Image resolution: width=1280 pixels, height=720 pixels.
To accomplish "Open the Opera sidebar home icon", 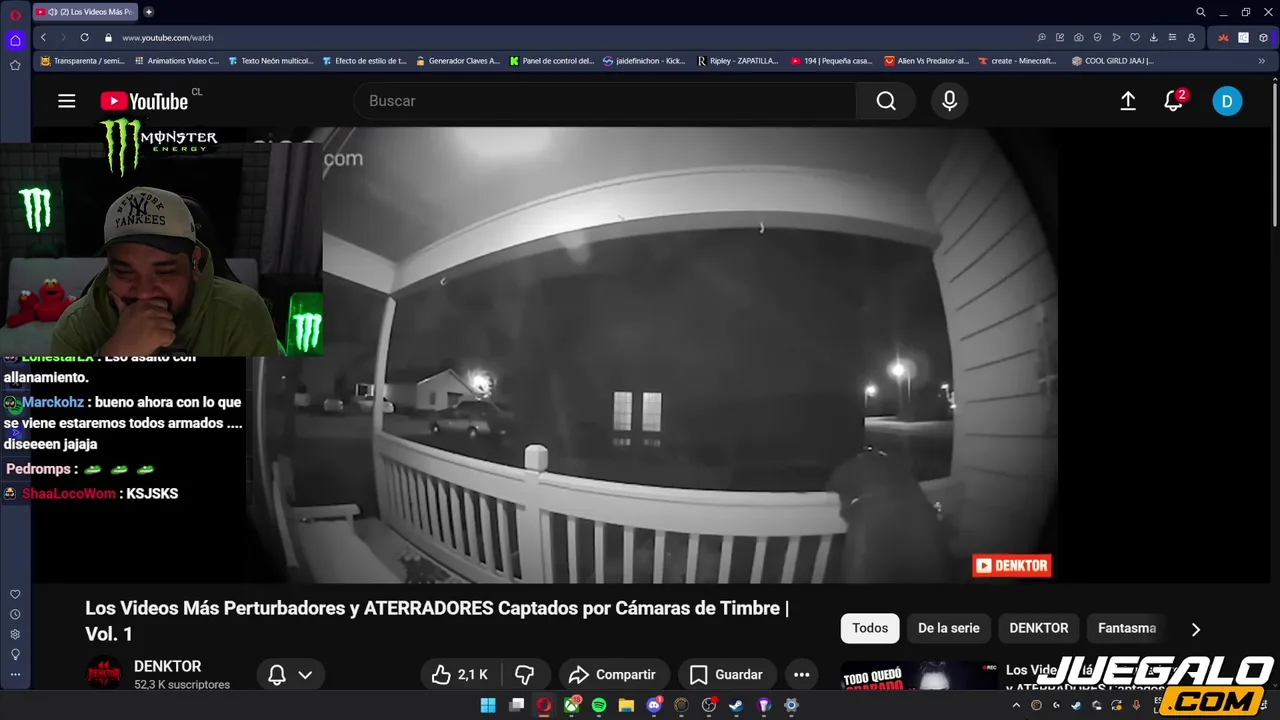I will pyautogui.click(x=15, y=41).
